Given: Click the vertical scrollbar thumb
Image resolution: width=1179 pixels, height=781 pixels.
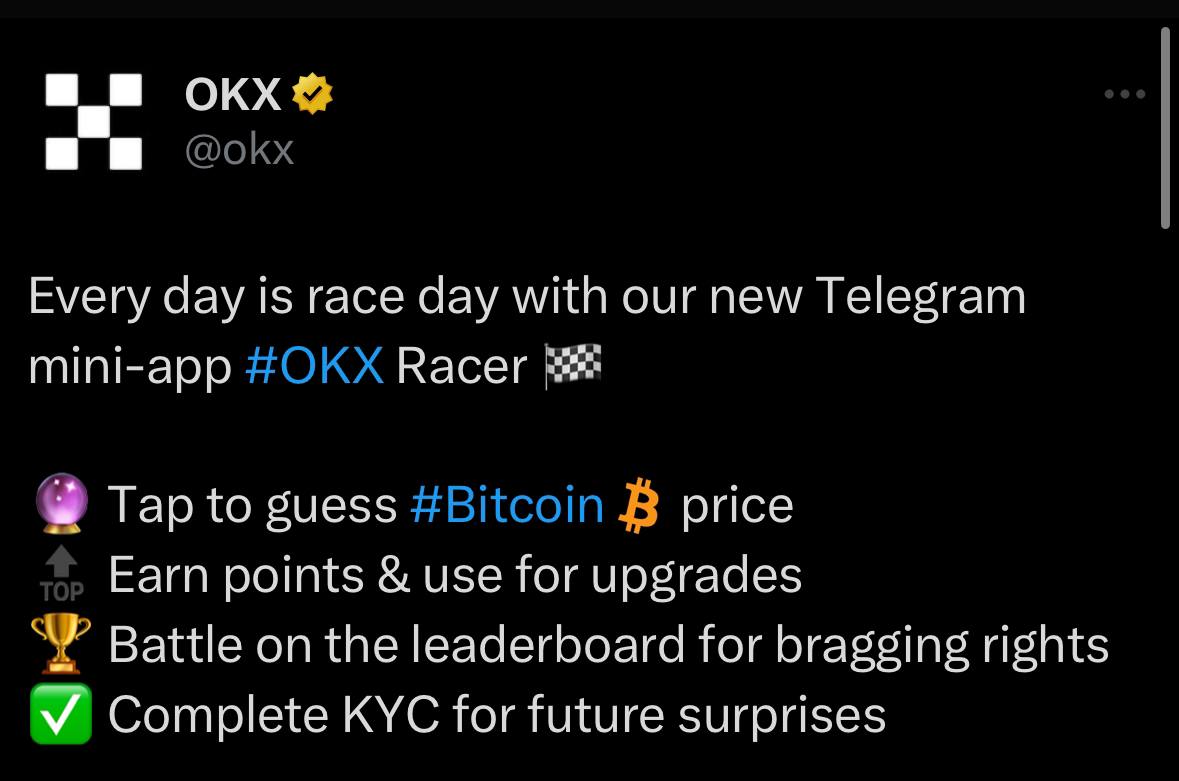Looking at the screenshot, I should [x=1165, y=130].
